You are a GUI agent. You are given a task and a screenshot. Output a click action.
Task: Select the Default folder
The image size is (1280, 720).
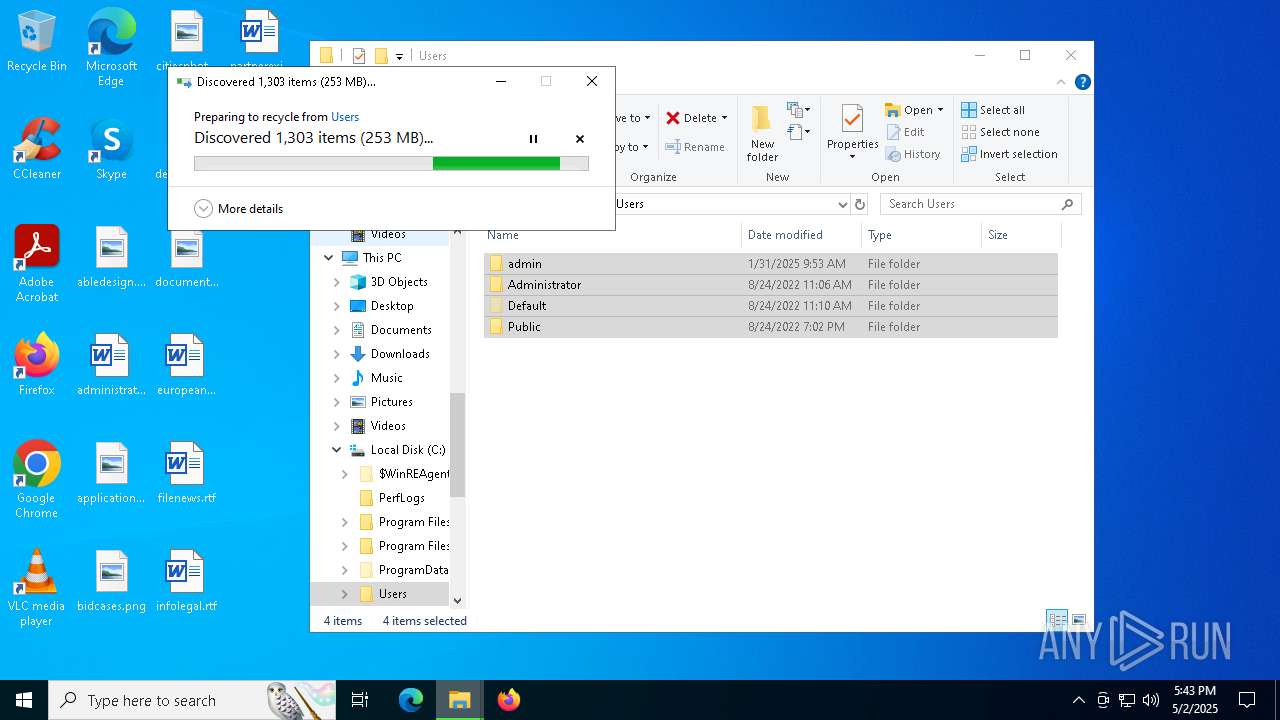[770, 306]
